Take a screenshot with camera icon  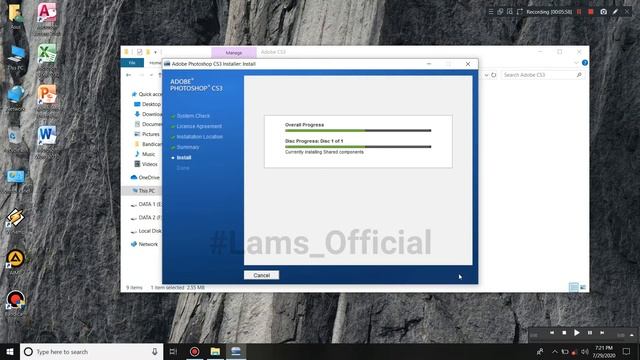(603, 12)
